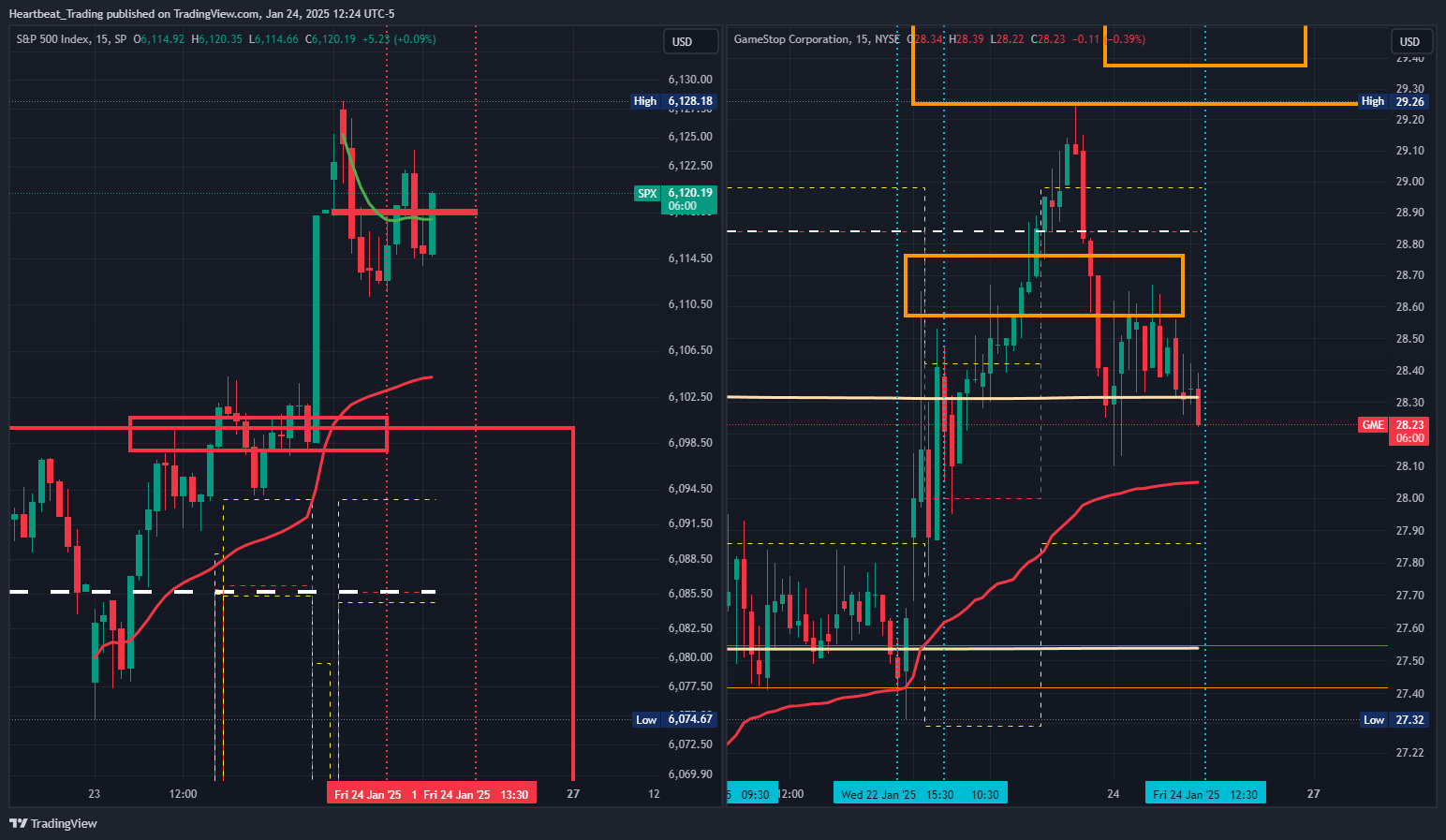Click the cyan 'Wed 22 Jan '25 15:30' time label
This screenshot has height=840, width=1446.
(896, 794)
